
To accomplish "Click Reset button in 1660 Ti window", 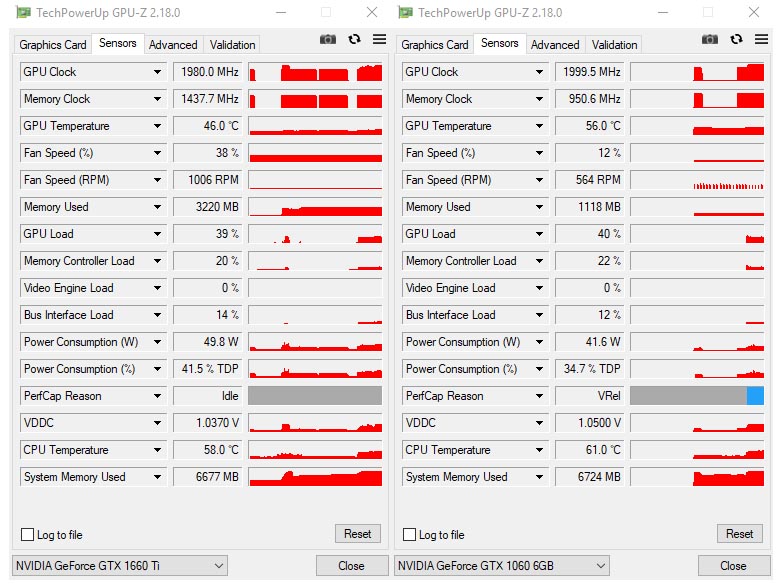I will [x=358, y=534].
